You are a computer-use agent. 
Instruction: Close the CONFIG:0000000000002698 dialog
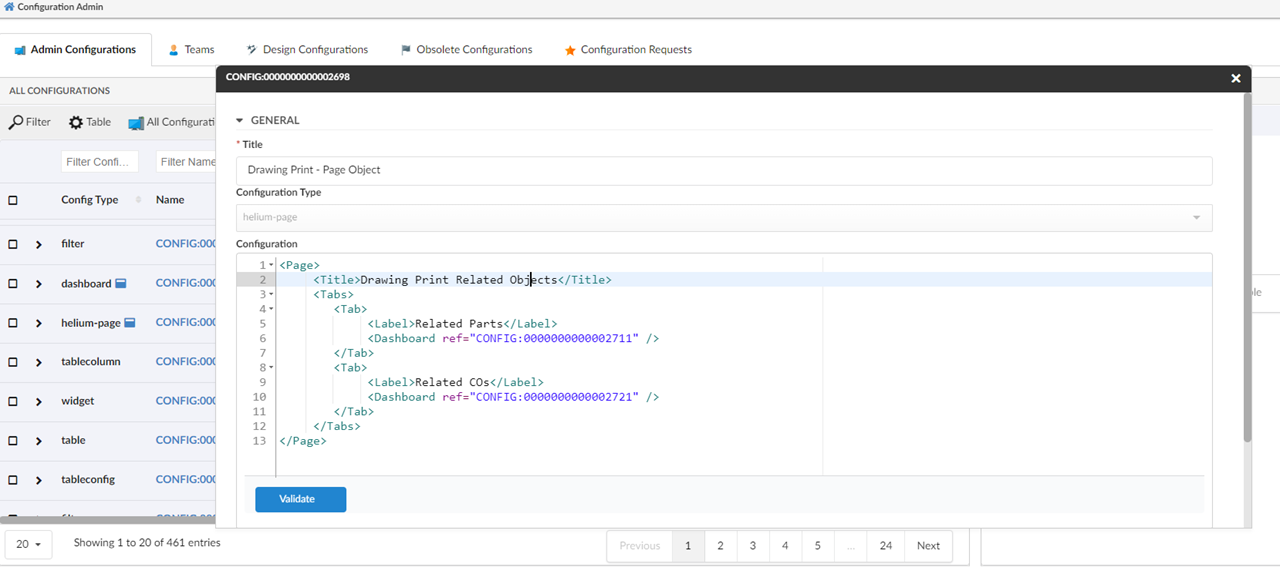tap(1235, 78)
